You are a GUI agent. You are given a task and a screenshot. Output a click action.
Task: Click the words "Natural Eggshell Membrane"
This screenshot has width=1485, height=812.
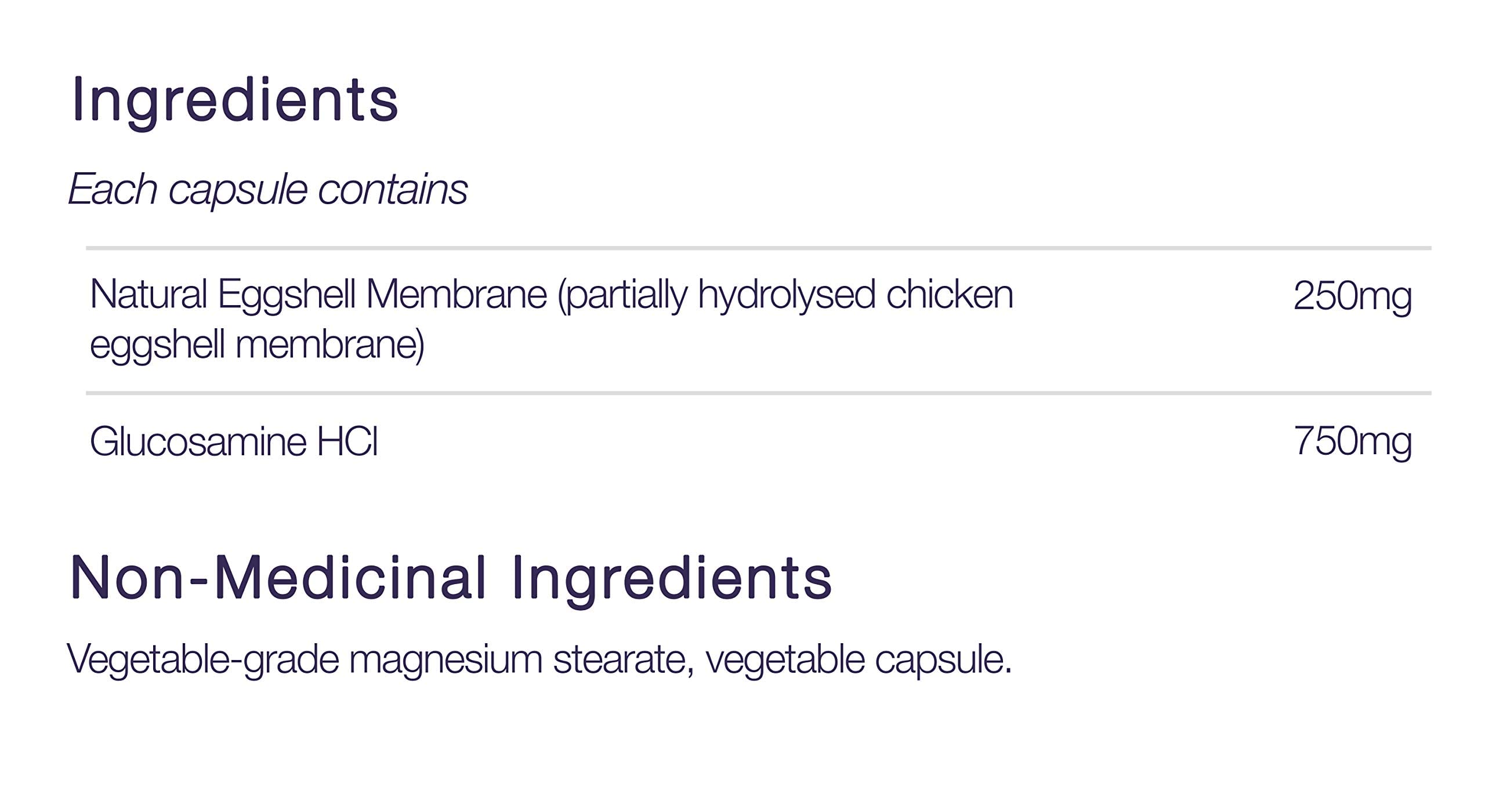click(318, 294)
